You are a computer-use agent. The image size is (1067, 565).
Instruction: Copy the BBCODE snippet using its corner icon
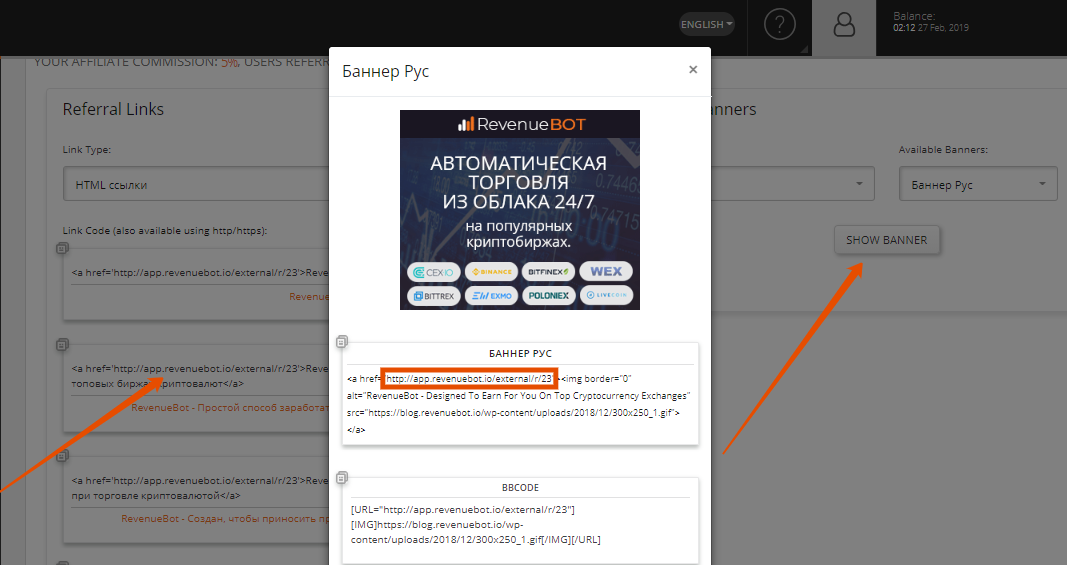[x=341, y=477]
